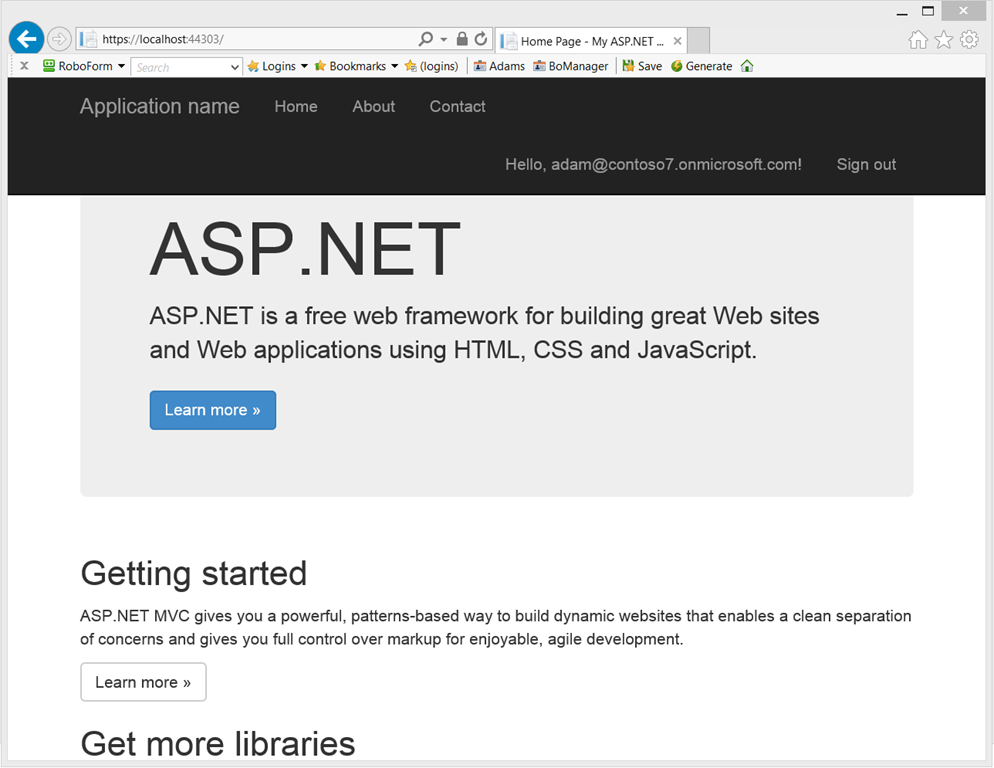The height and width of the screenshot is (768, 994).
Task: Click the ASP.NET jumbotron heading
Action: [305, 249]
